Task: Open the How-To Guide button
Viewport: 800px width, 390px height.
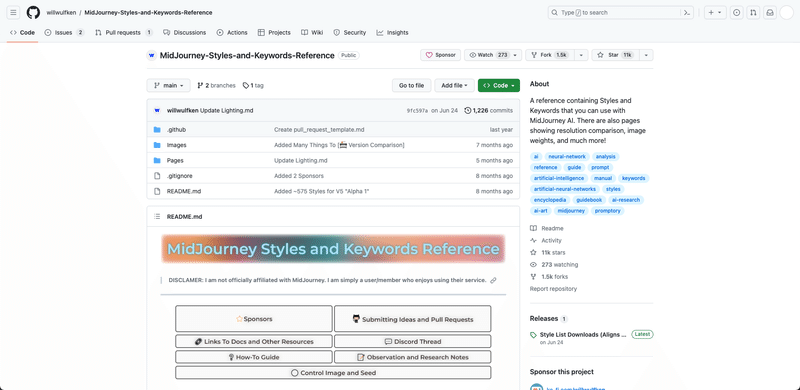Action: [254, 357]
